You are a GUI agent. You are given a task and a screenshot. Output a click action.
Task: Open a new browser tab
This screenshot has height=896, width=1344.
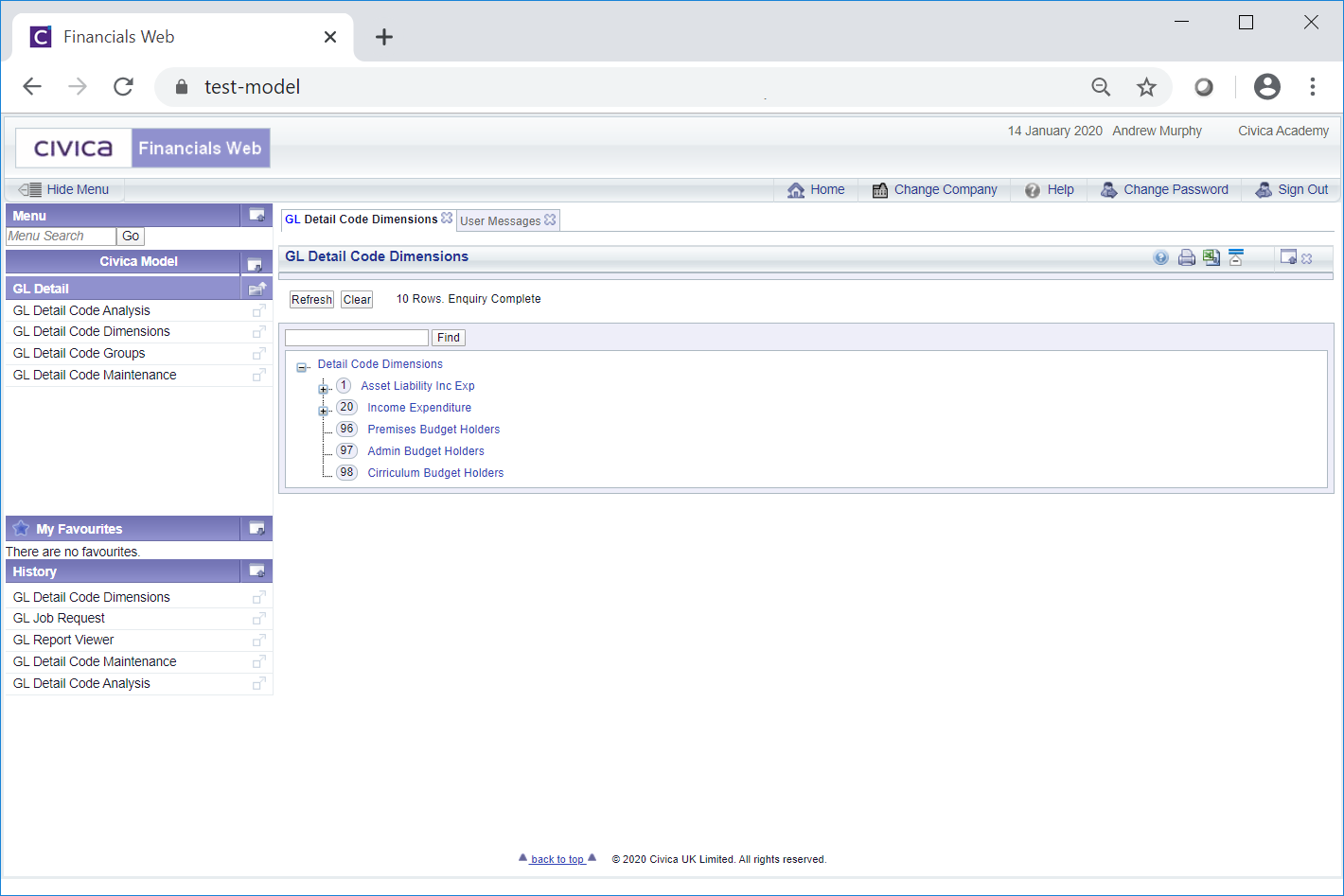[383, 37]
